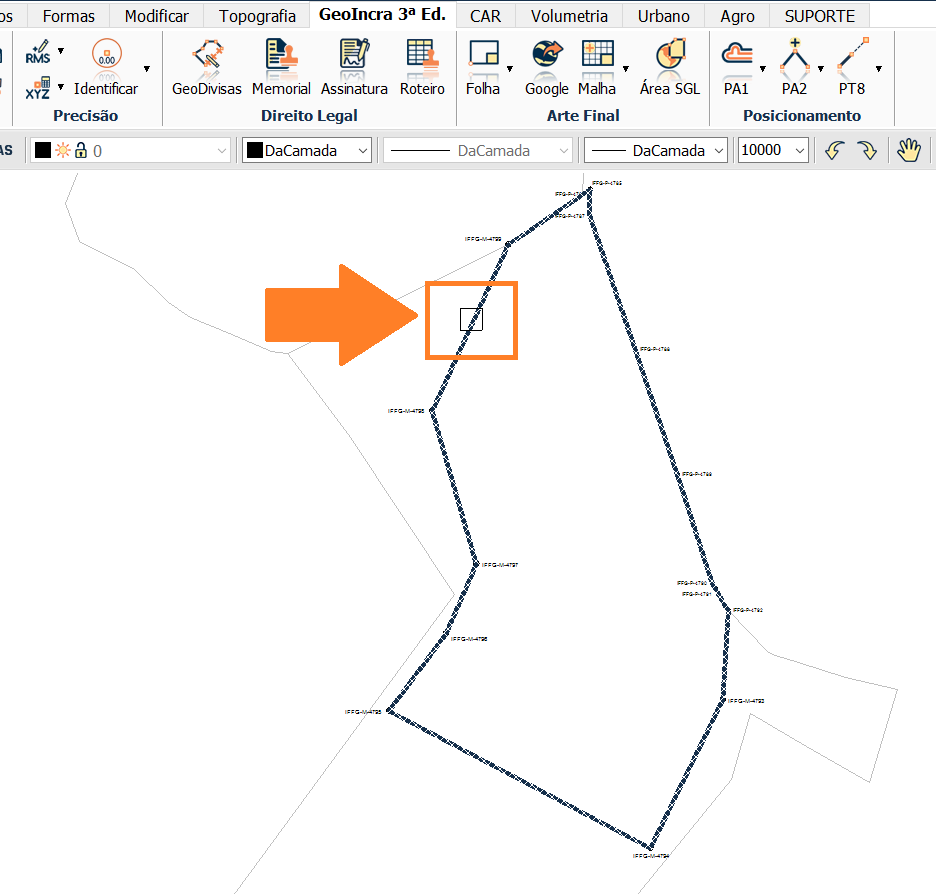Click the black layer color swatch
The width and height of the screenshot is (936, 894).
[x=43, y=151]
